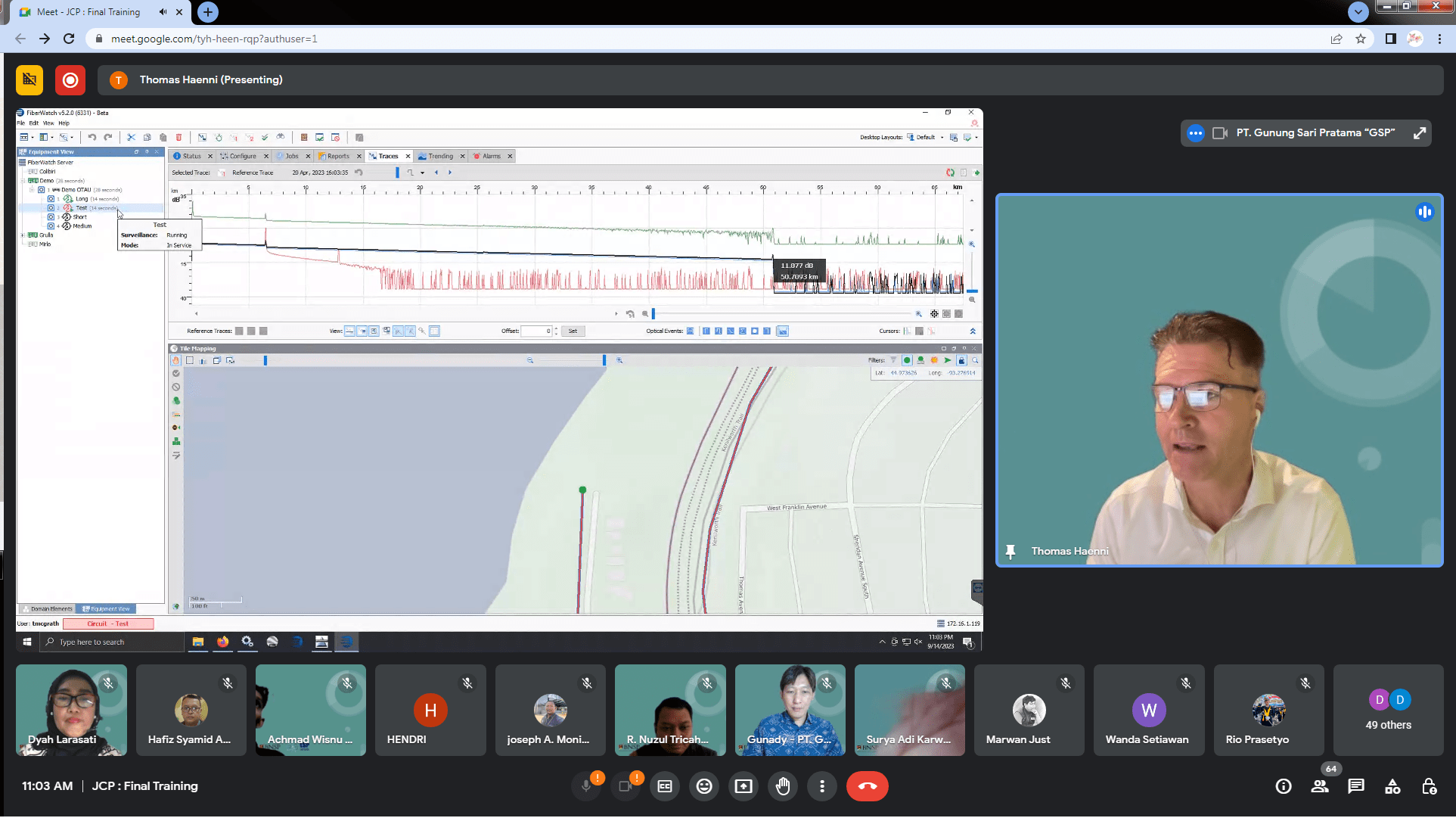Image resolution: width=1456 pixels, height=818 pixels.
Task: Switch to the Trending tab
Action: (x=440, y=156)
